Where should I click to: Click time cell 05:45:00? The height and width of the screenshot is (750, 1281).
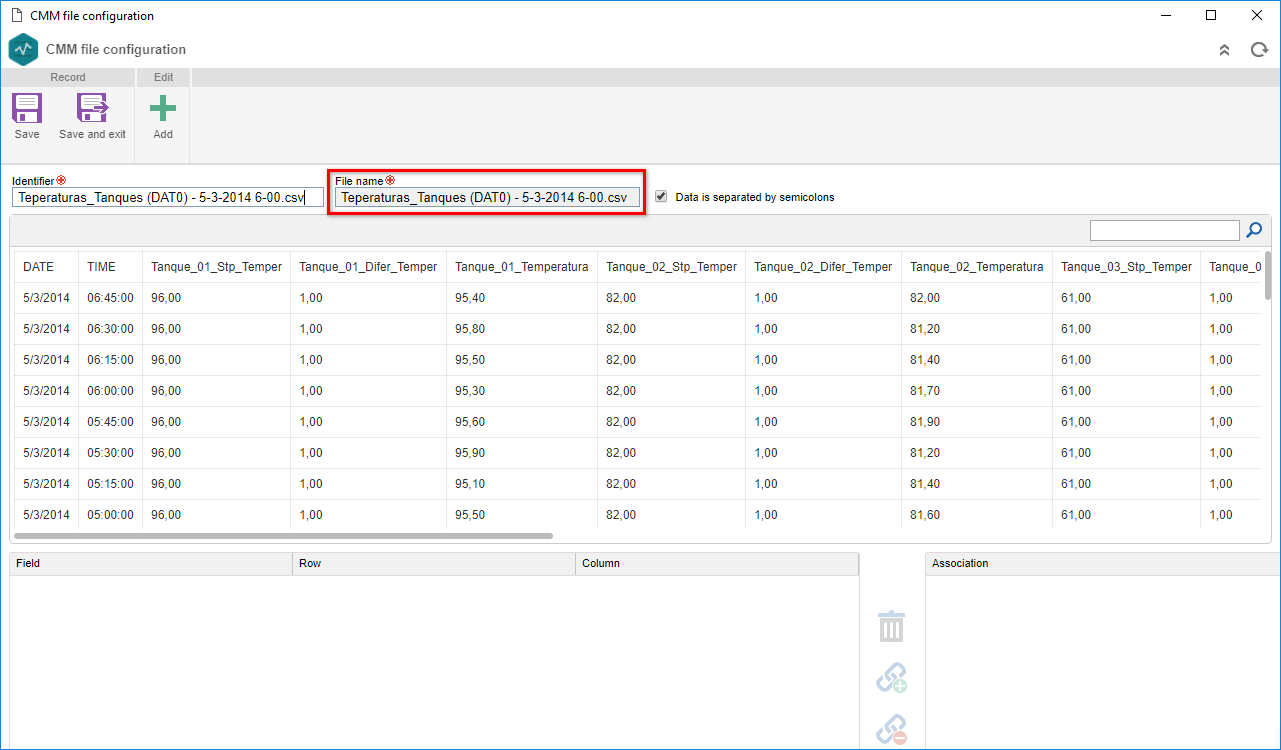click(x=110, y=422)
